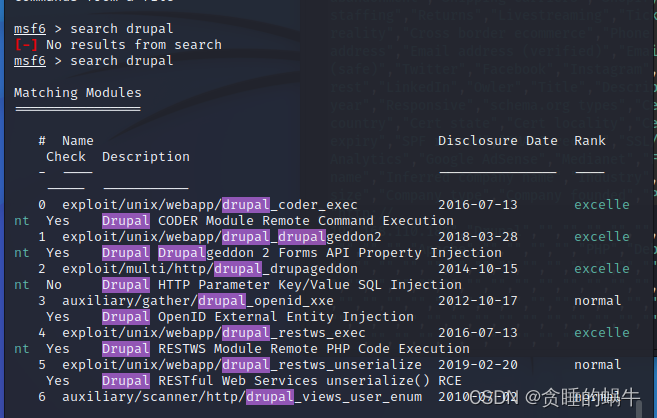Click the second 'msf6' prompt above Matching Modules
657x418 pixels.
(30, 61)
